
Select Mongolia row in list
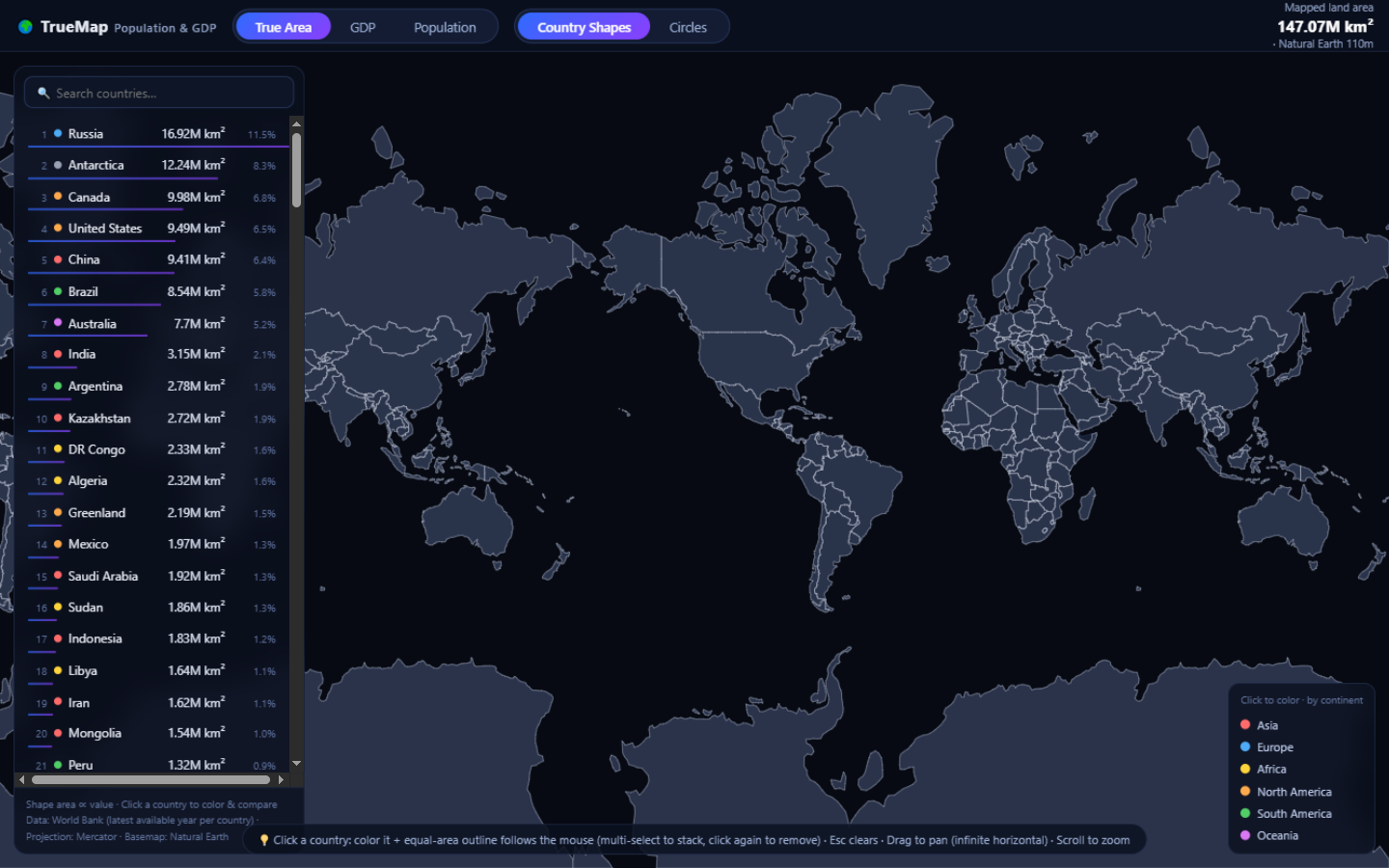158,733
